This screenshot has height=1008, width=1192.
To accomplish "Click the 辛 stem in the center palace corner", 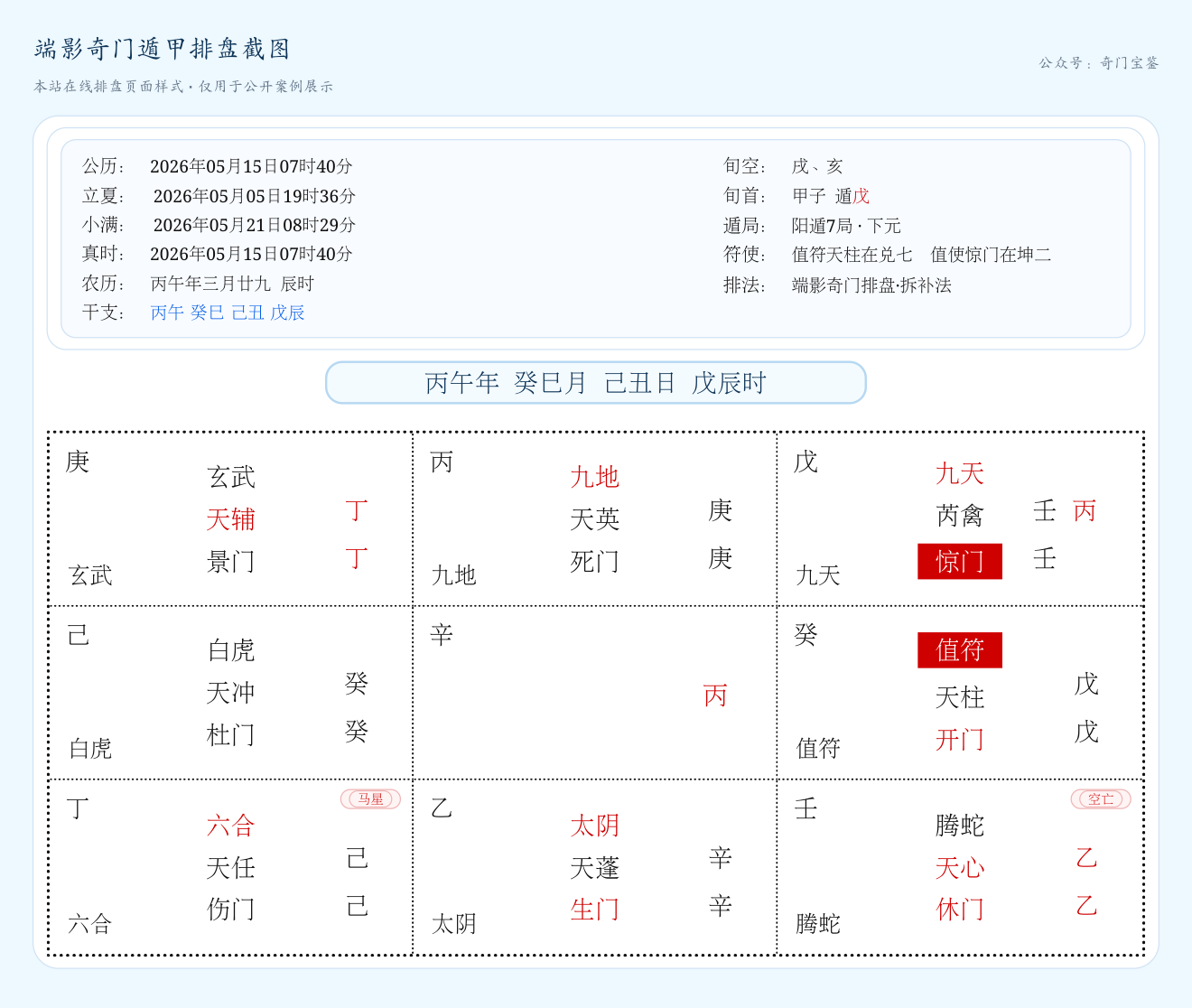I will (x=442, y=635).
